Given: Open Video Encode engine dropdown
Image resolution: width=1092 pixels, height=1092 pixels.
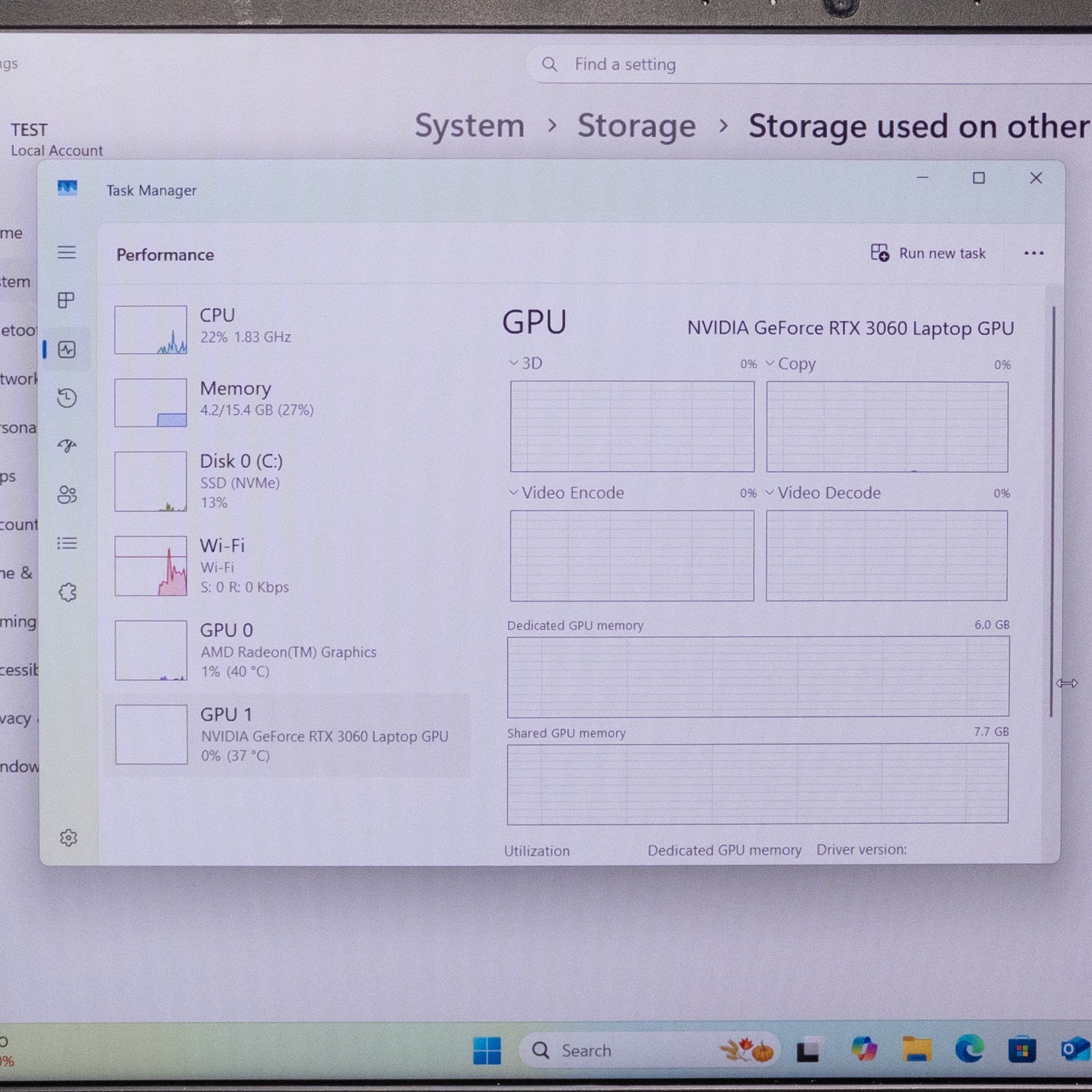Looking at the screenshot, I should pyautogui.click(x=566, y=493).
